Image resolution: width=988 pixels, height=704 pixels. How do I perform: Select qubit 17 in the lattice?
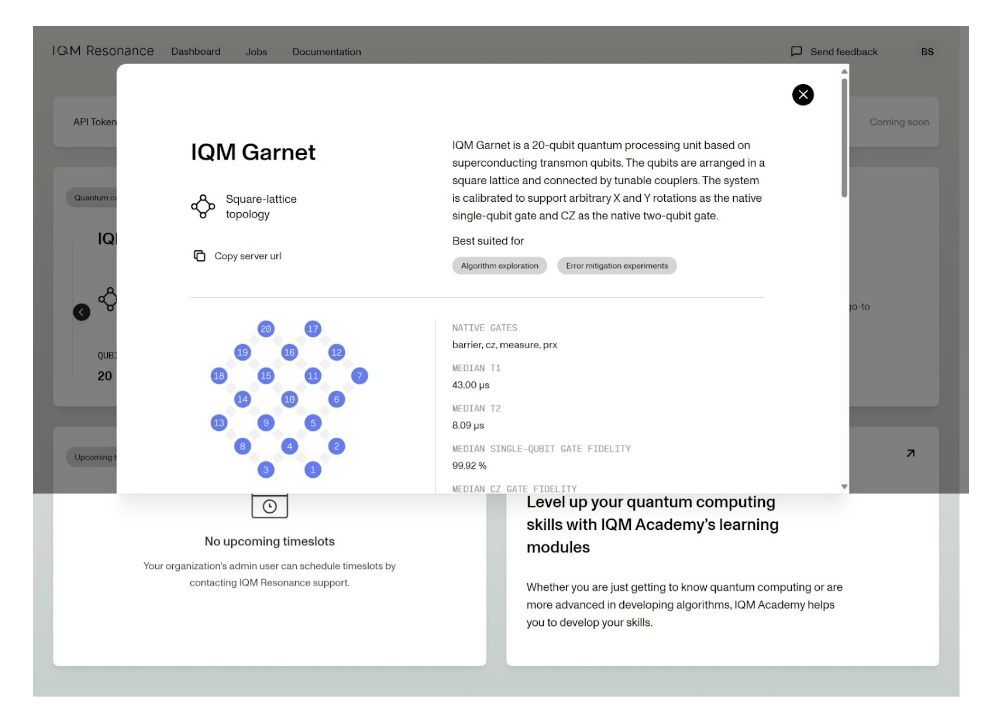coord(313,328)
